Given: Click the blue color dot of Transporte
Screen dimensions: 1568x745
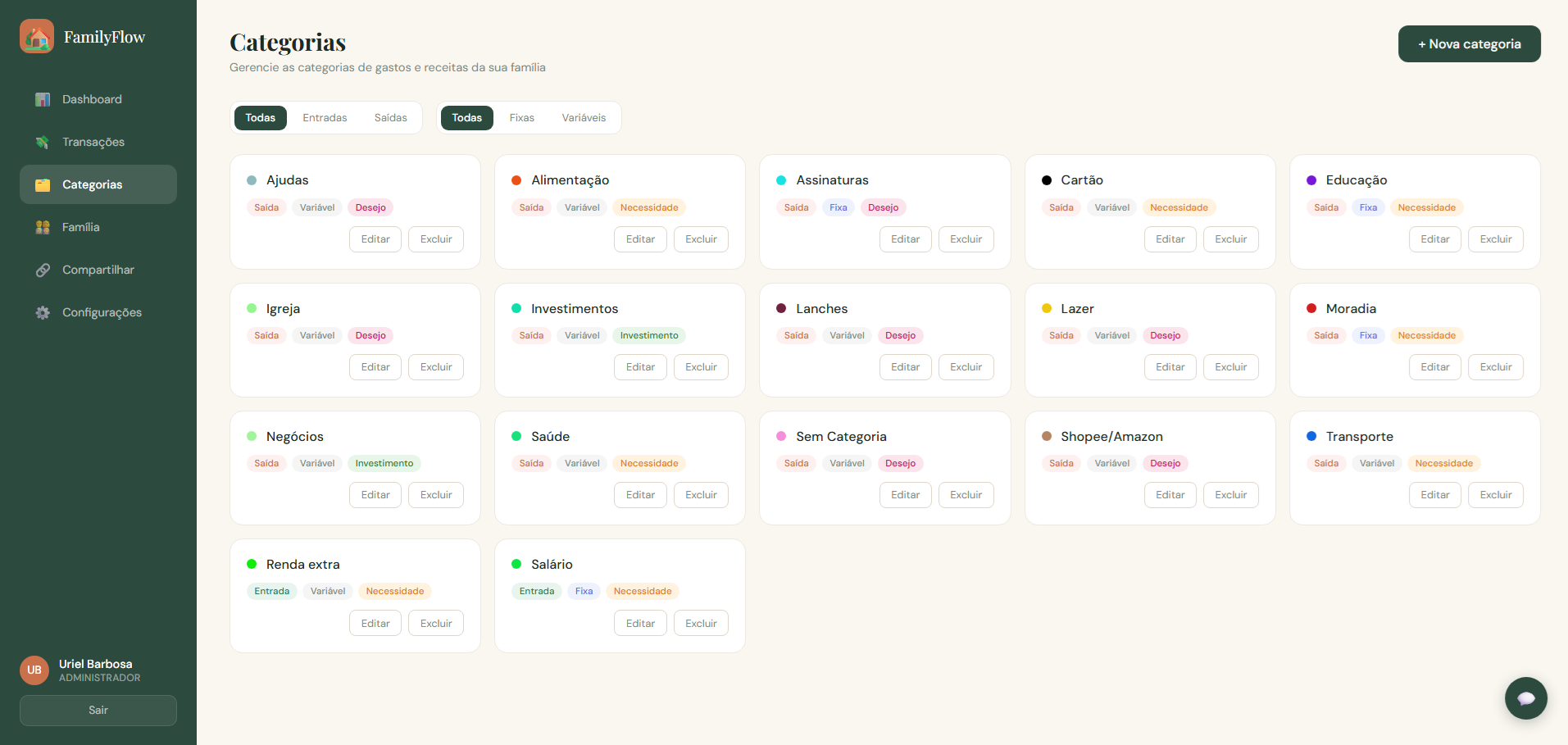Looking at the screenshot, I should (1311, 436).
